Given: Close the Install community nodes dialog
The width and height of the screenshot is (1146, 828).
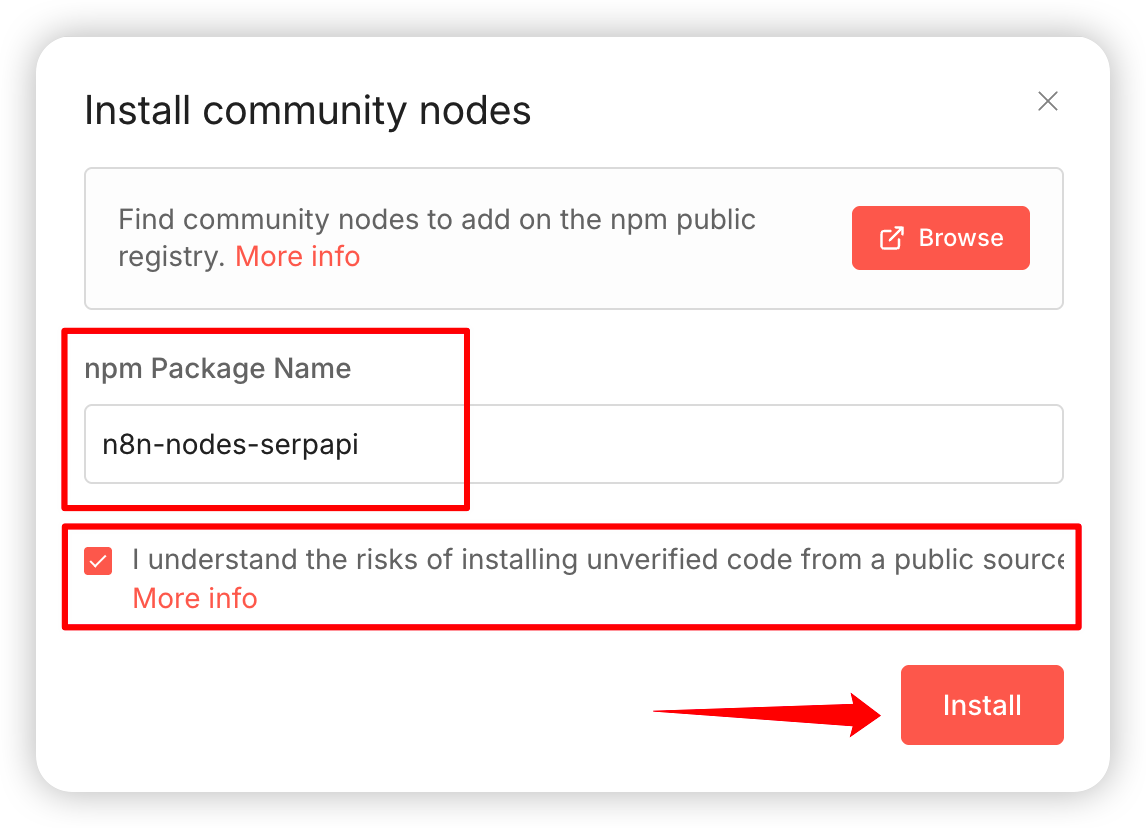Looking at the screenshot, I should pos(1047,101).
